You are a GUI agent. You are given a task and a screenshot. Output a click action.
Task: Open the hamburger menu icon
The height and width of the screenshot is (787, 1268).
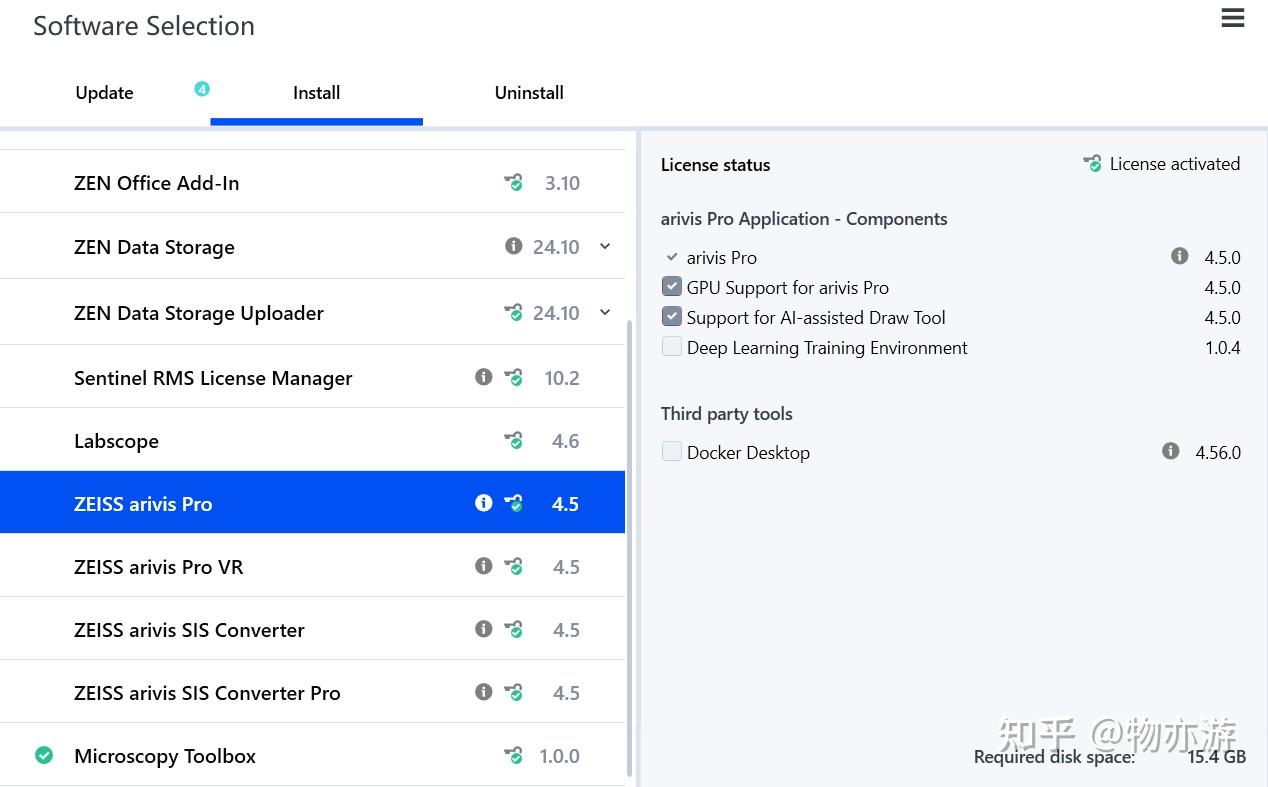1233,18
